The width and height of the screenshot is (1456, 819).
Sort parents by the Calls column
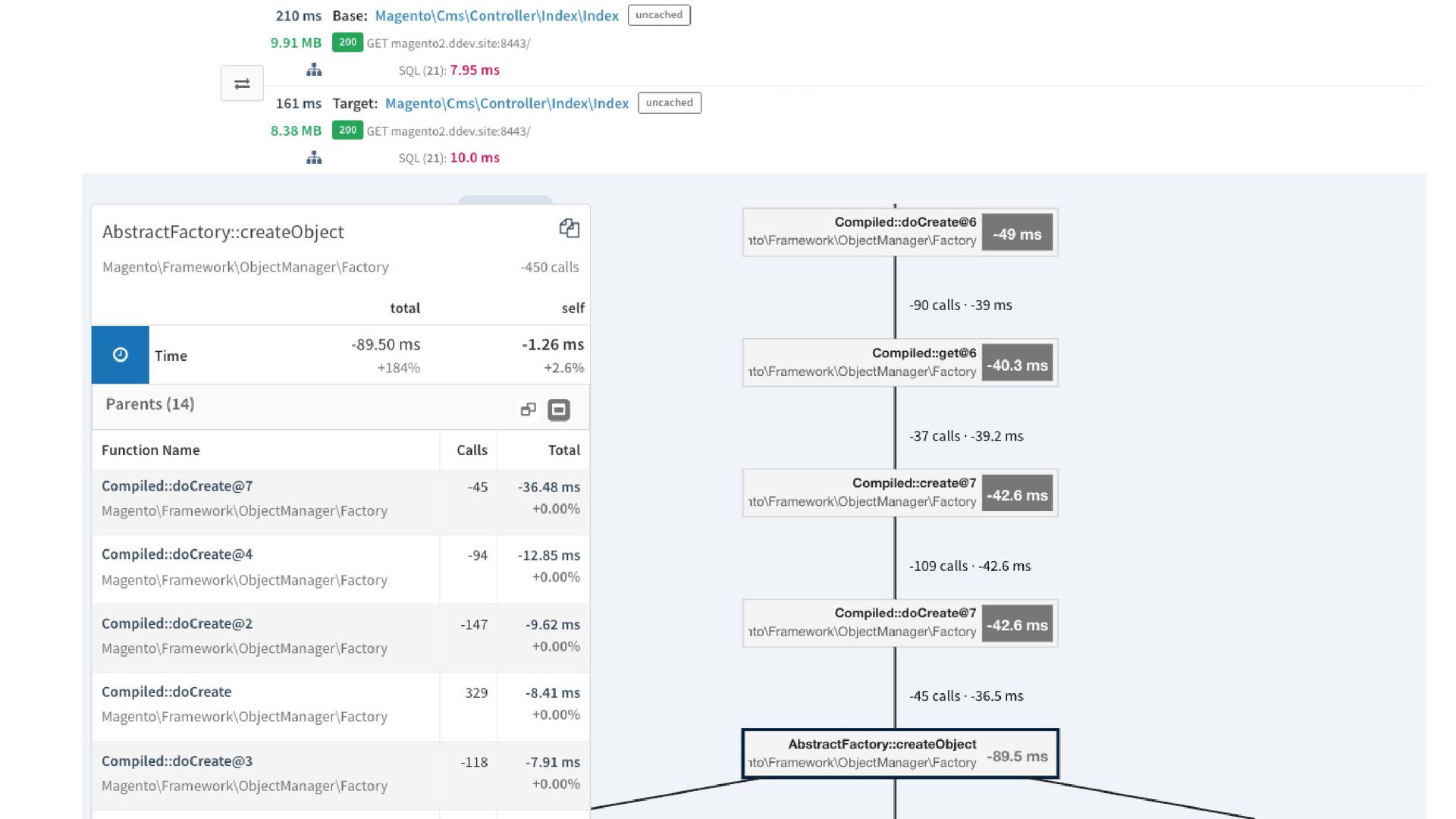pos(472,450)
